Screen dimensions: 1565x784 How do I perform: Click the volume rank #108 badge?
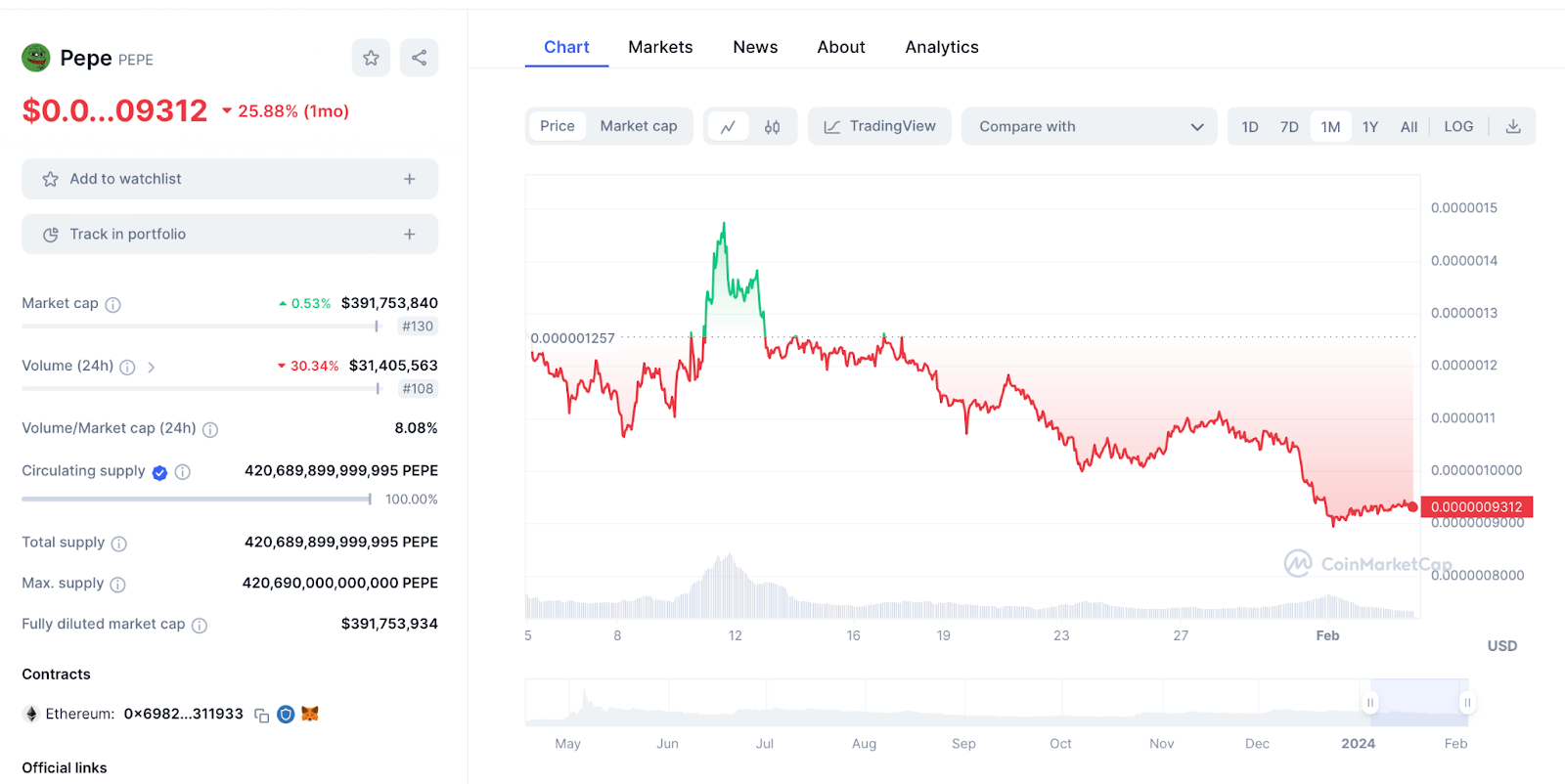(x=418, y=389)
